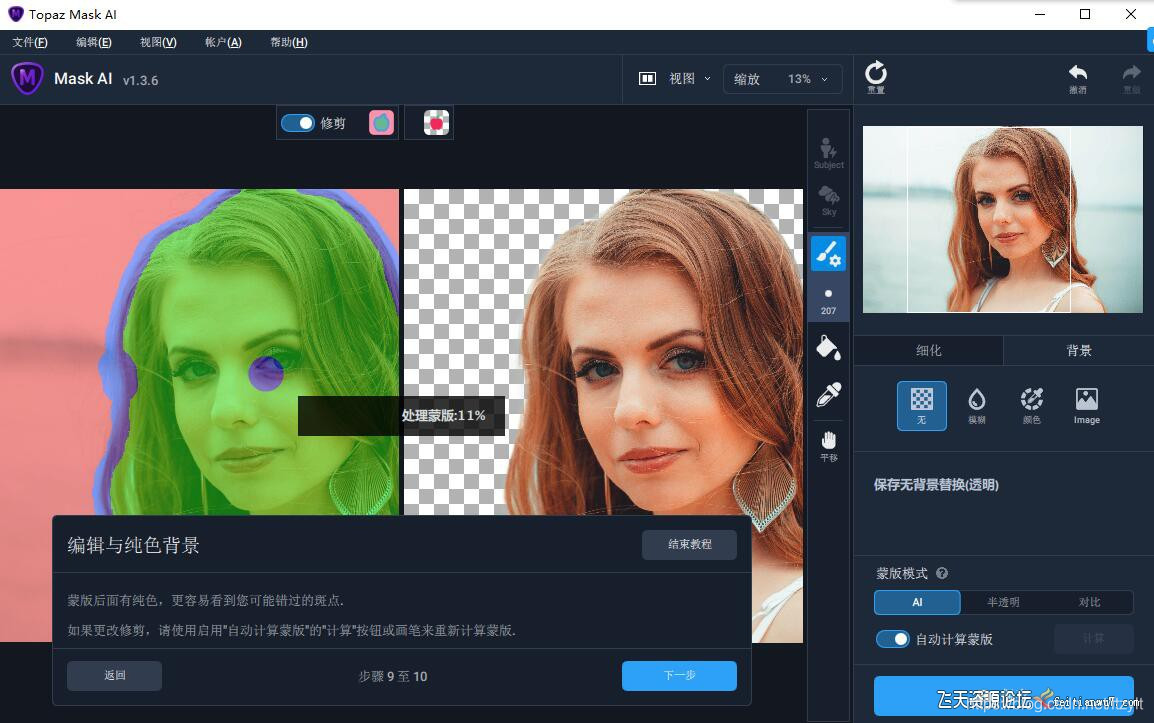Image resolution: width=1154 pixels, height=723 pixels.
Task: Open the 文件 menu
Action: point(30,42)
